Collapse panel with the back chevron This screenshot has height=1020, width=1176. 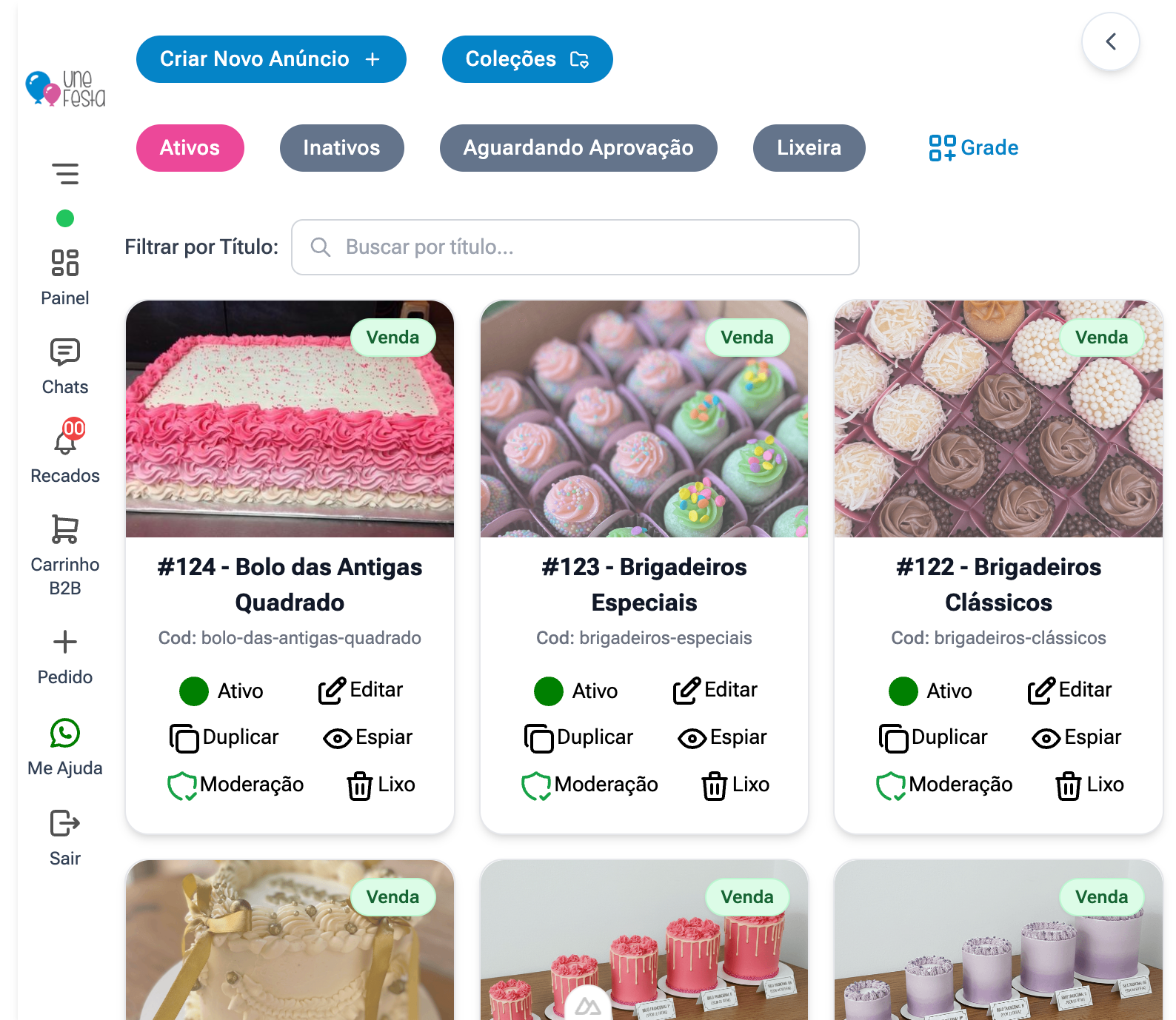(1110, 41)
